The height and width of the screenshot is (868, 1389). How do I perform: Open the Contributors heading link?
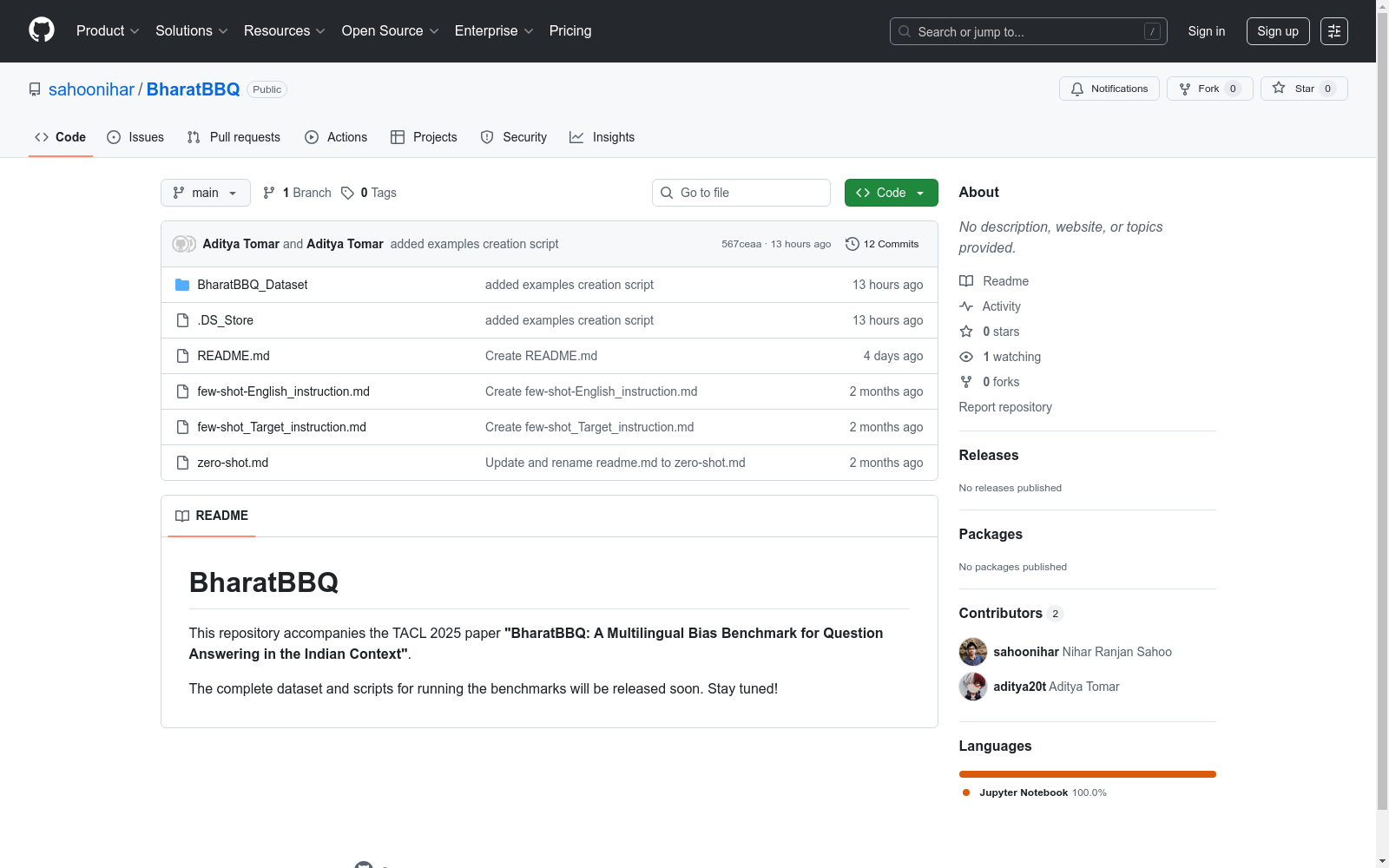point(1011,613)
